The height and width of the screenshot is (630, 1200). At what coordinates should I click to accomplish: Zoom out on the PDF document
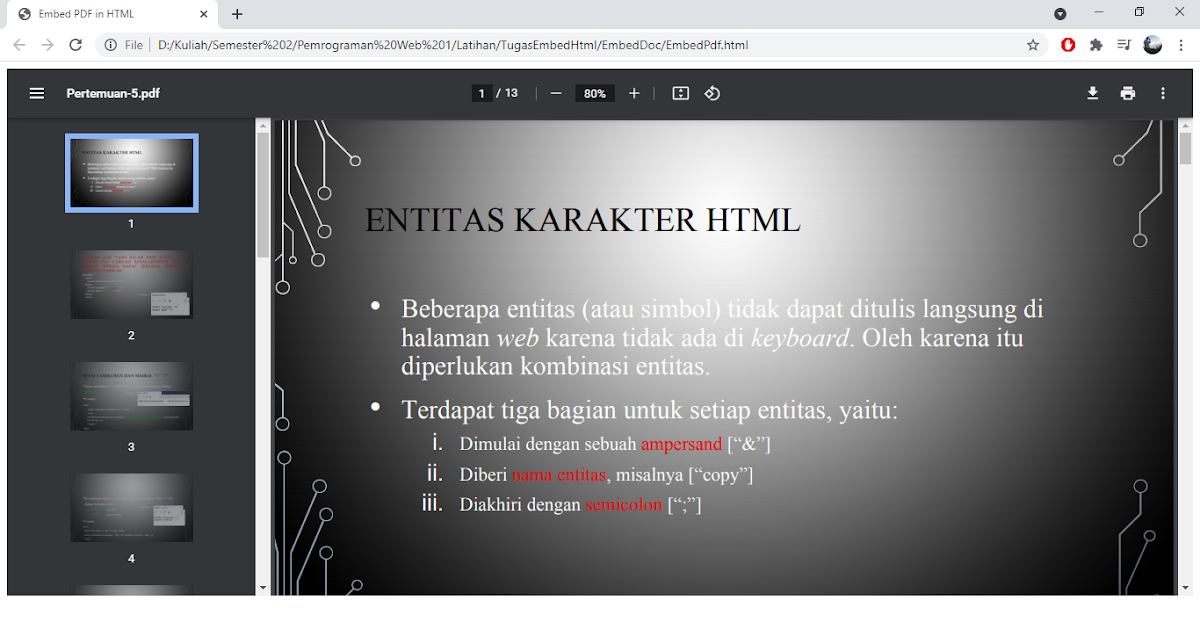pos(556,92)
